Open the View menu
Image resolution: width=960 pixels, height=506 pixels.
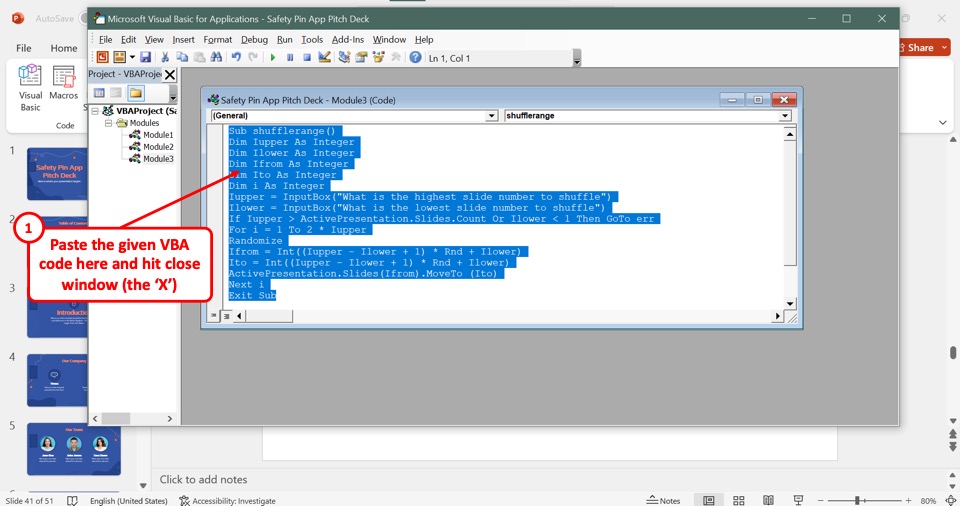(x=154, y=39)
